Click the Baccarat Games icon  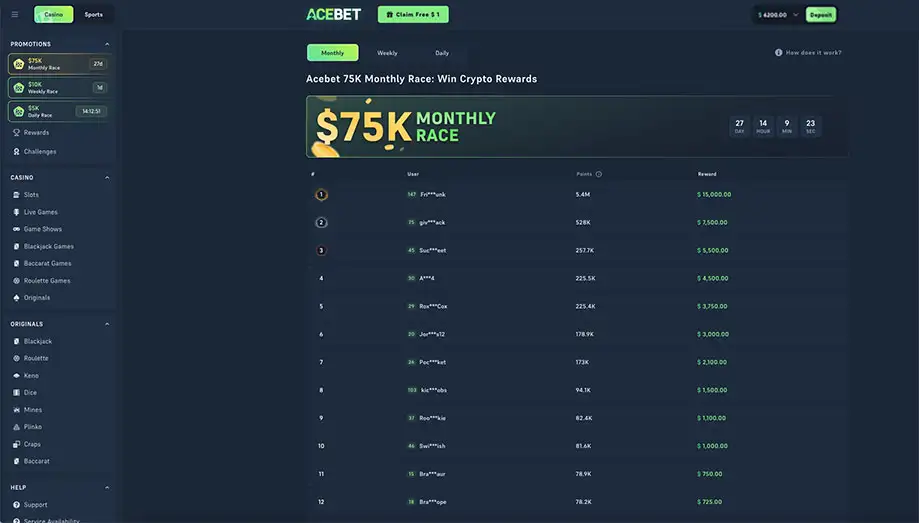(x=16, y=263)
